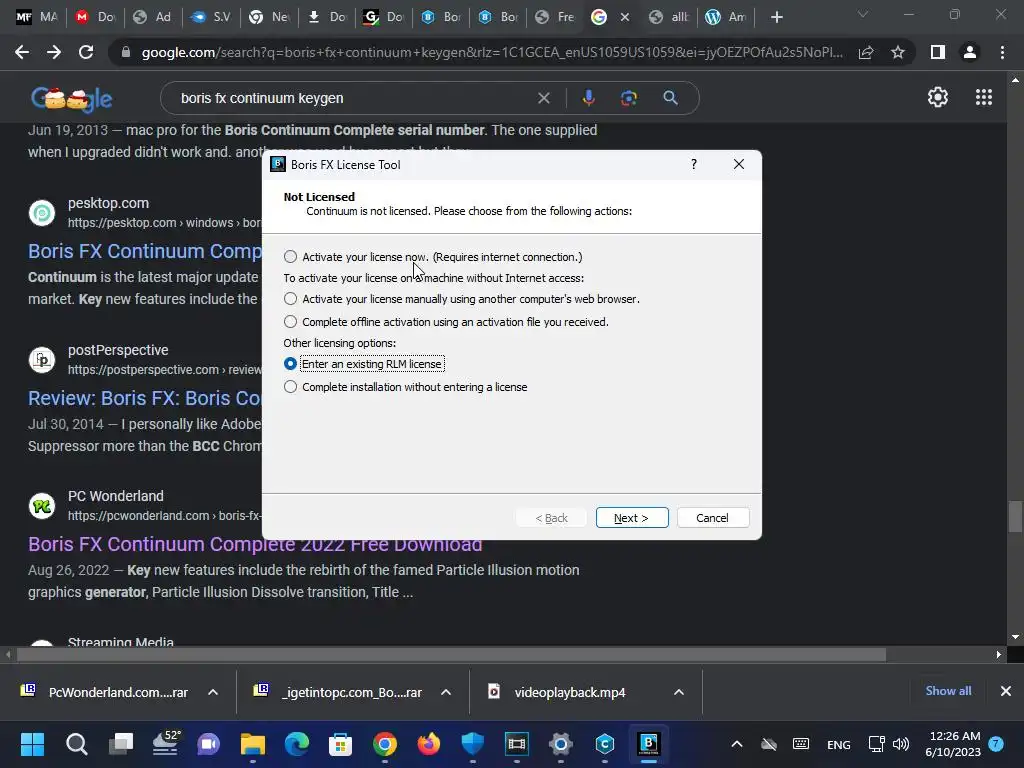
Task: Open Task View on taskbar
Action: [121, 744]
